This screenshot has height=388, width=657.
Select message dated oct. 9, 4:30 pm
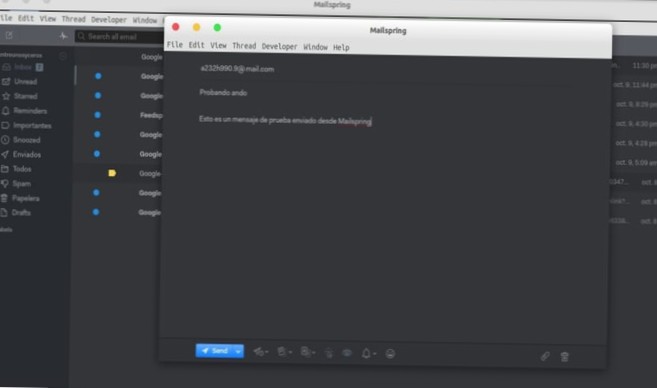[636, 124]
